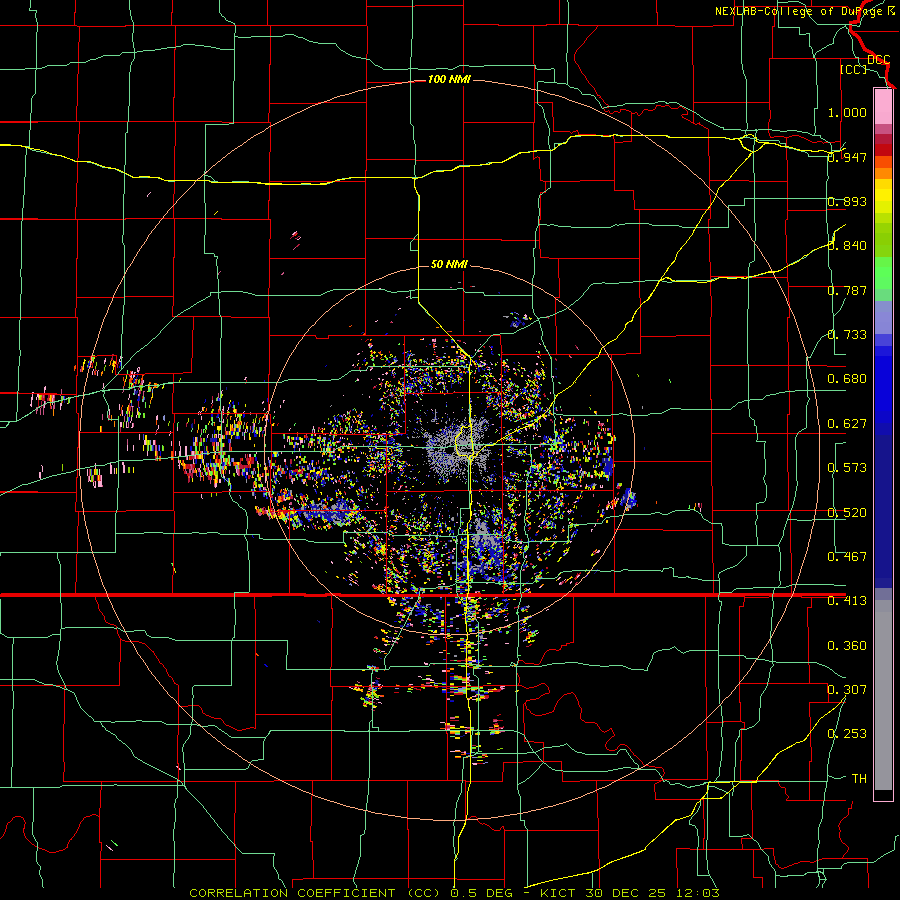Select the orange swatch on the color scale

click(883, 173)
